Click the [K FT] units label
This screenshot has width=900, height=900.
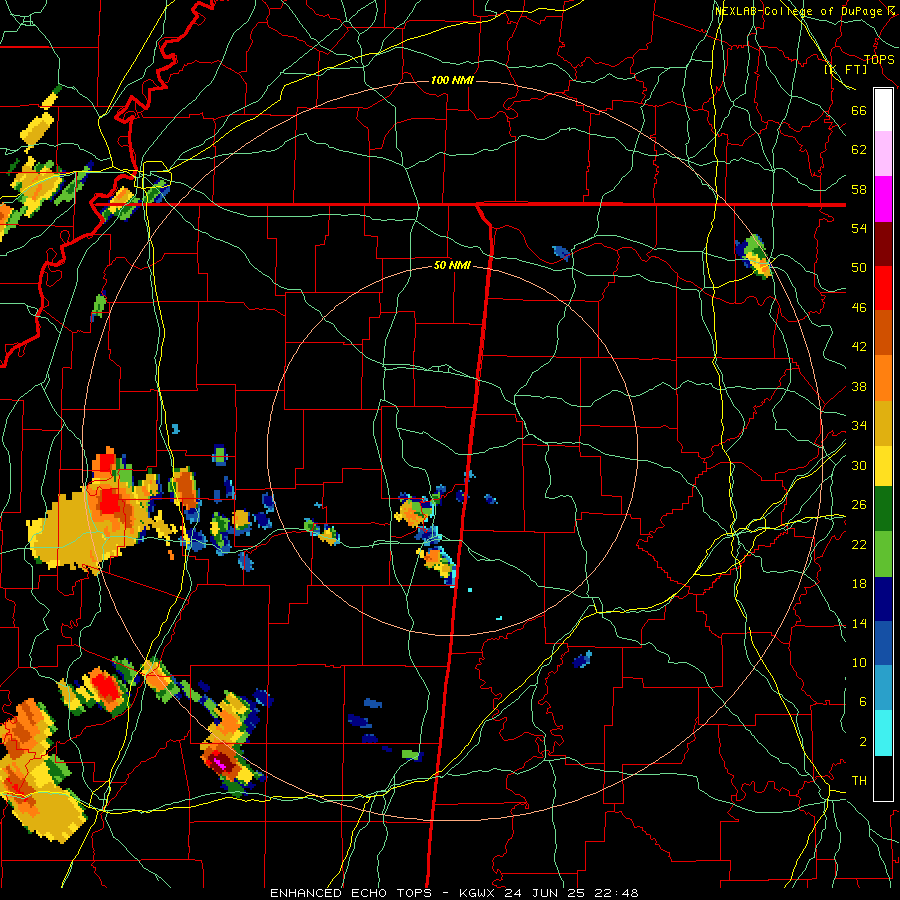point(845,69)
